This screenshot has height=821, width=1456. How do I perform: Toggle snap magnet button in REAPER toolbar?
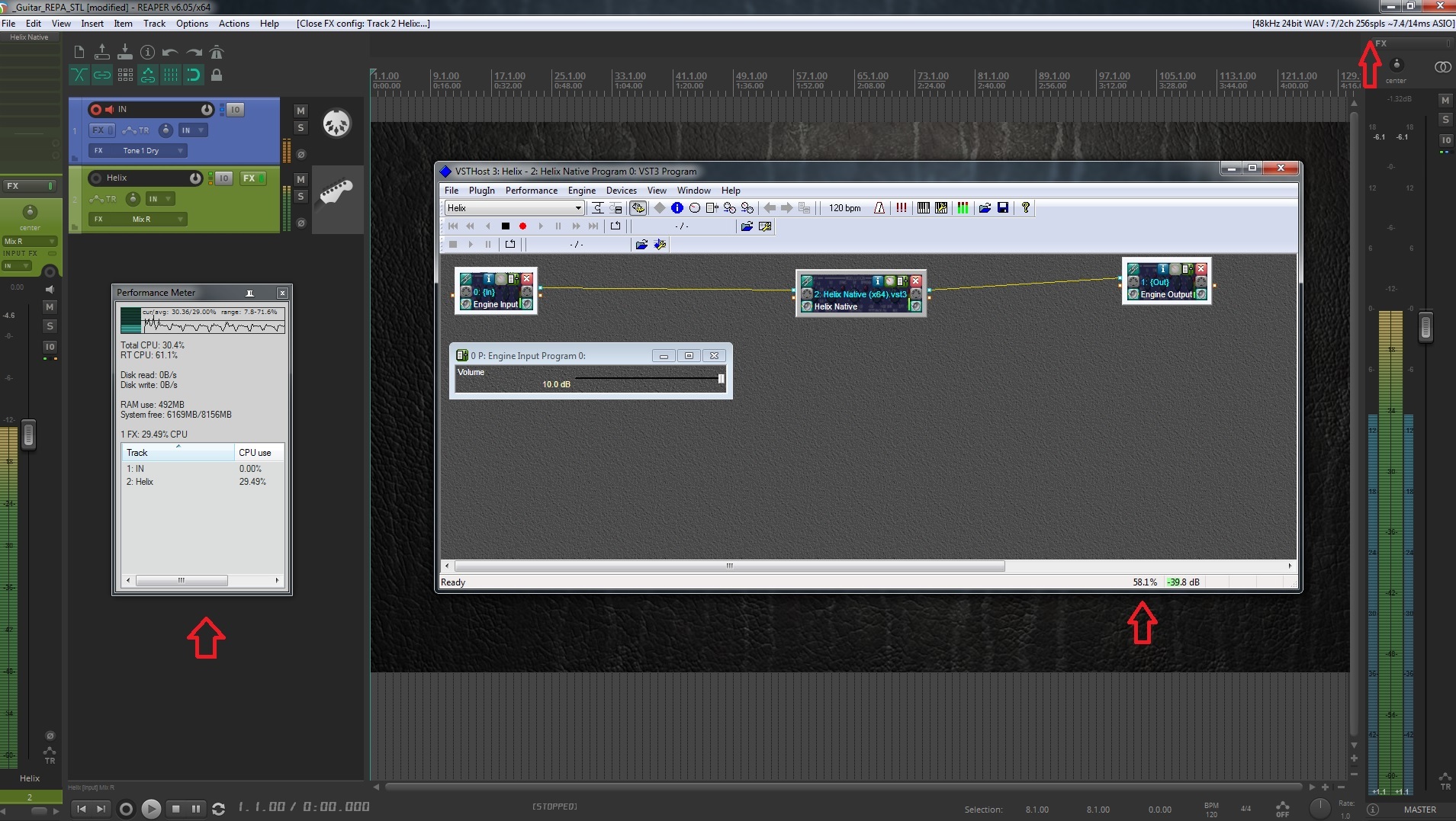194,75
